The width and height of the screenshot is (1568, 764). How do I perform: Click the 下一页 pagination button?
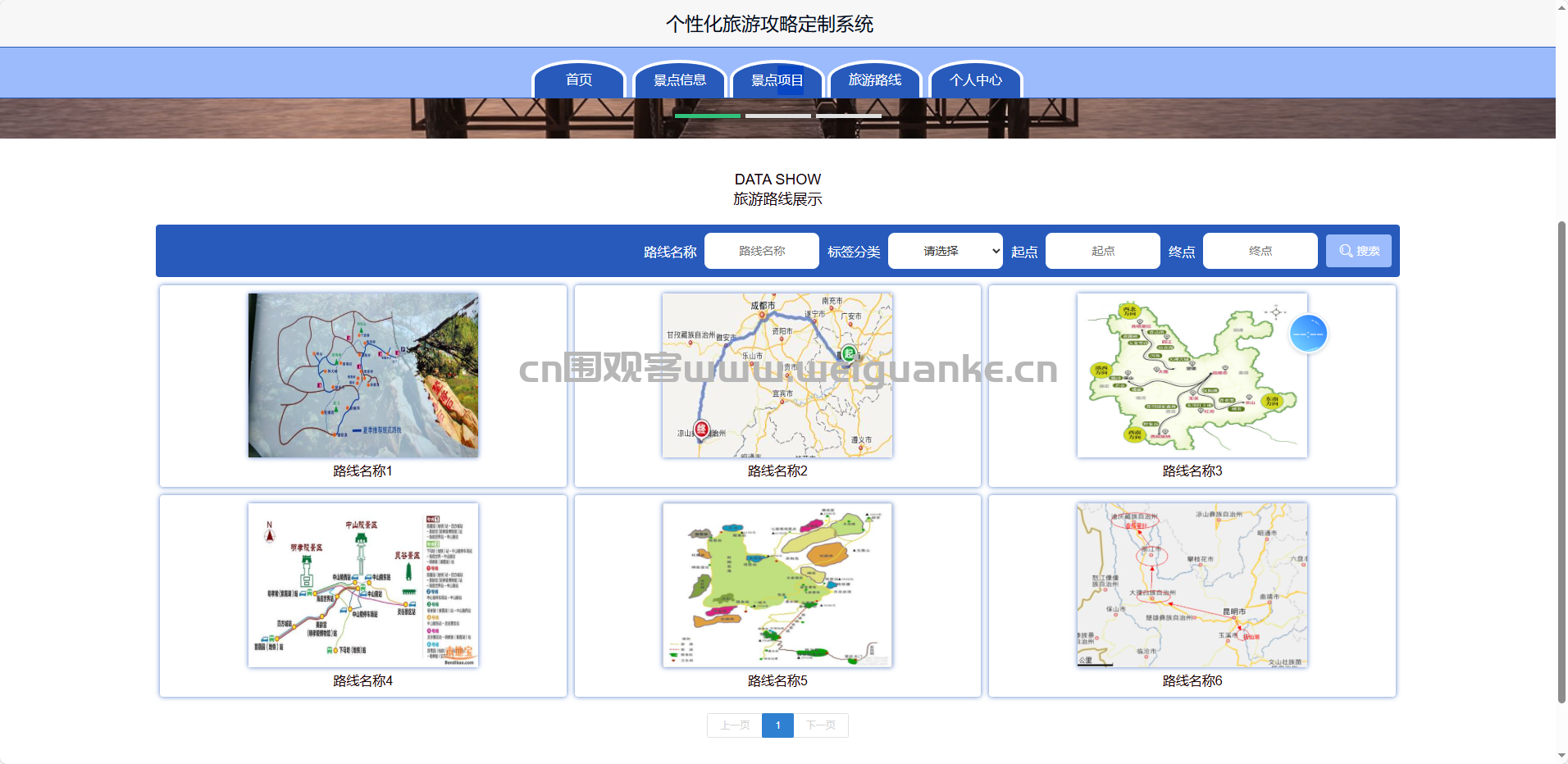pyautogui.click(x=820, y=725)
